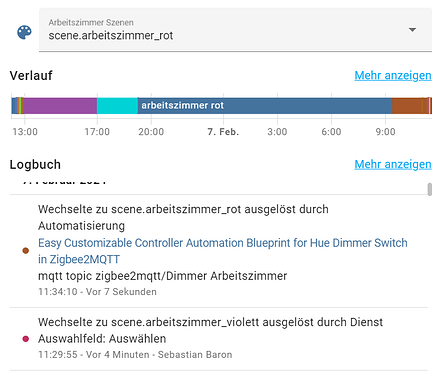
Task: Select the scene.arbeitszimmer_rot combo box field
Action: coord(235,30)
